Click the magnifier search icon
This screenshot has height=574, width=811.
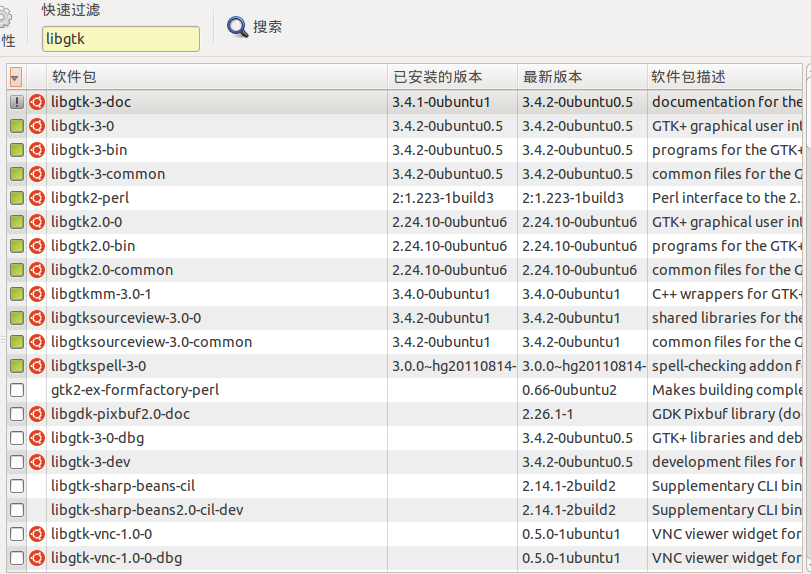coord(237,26)
